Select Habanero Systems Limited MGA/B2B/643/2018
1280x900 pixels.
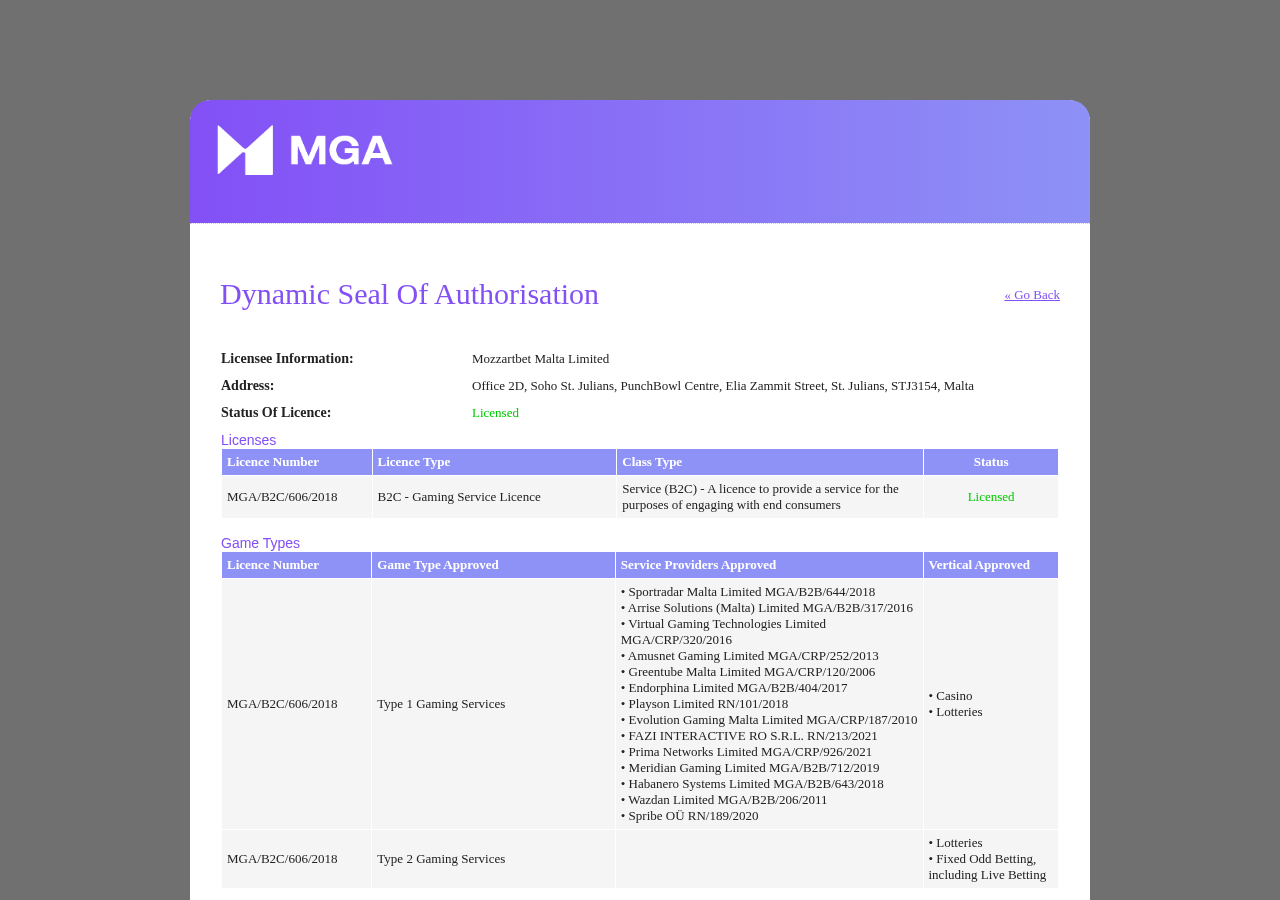tap(752, 784)
